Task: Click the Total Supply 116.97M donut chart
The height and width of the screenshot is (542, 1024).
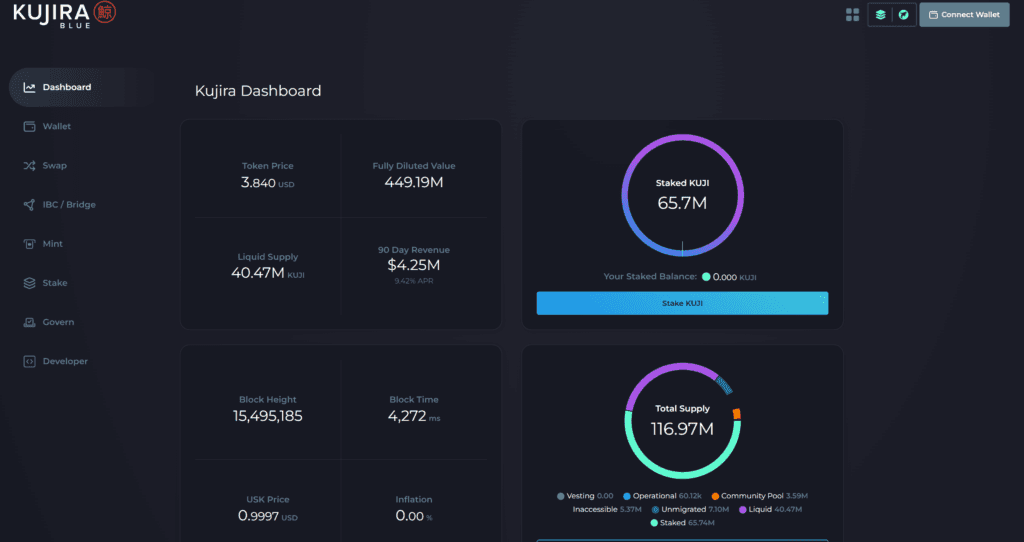Action: [x=682, y=421]
